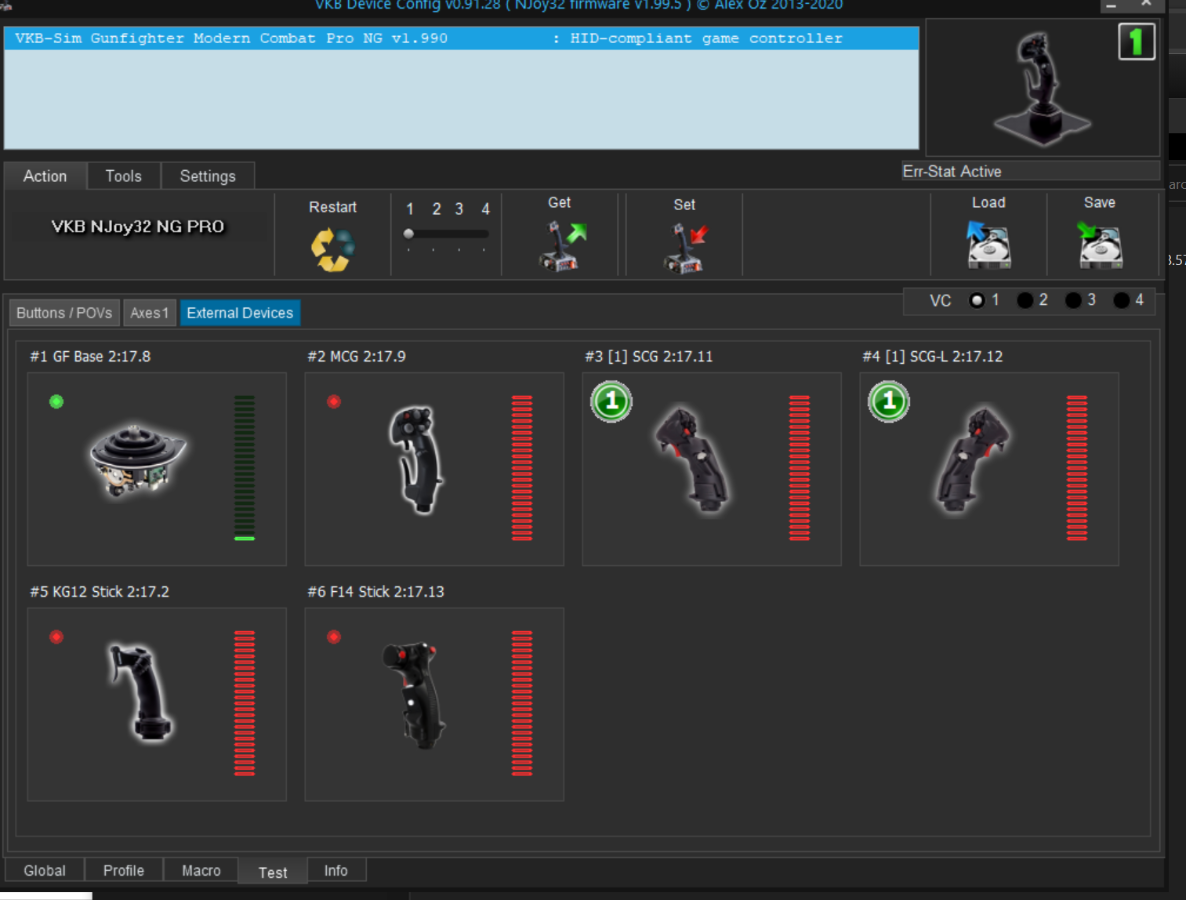Click the VKB NJoy32 NG PRO label
Screen dimensions: 1186x900
(x=138, y=227)
